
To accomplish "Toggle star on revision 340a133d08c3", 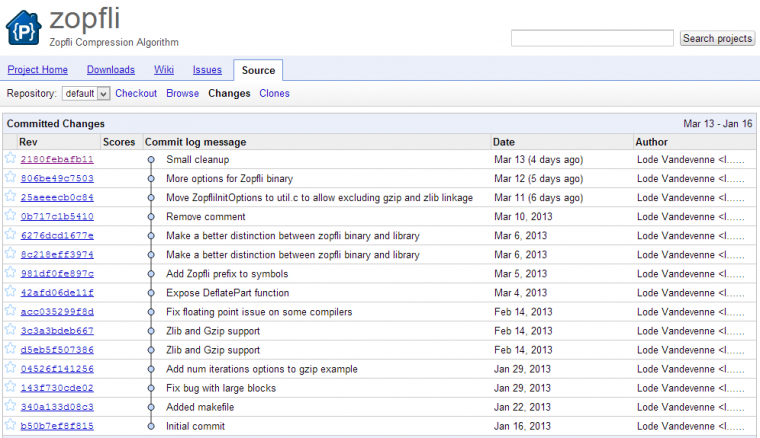I will [10, 406].
